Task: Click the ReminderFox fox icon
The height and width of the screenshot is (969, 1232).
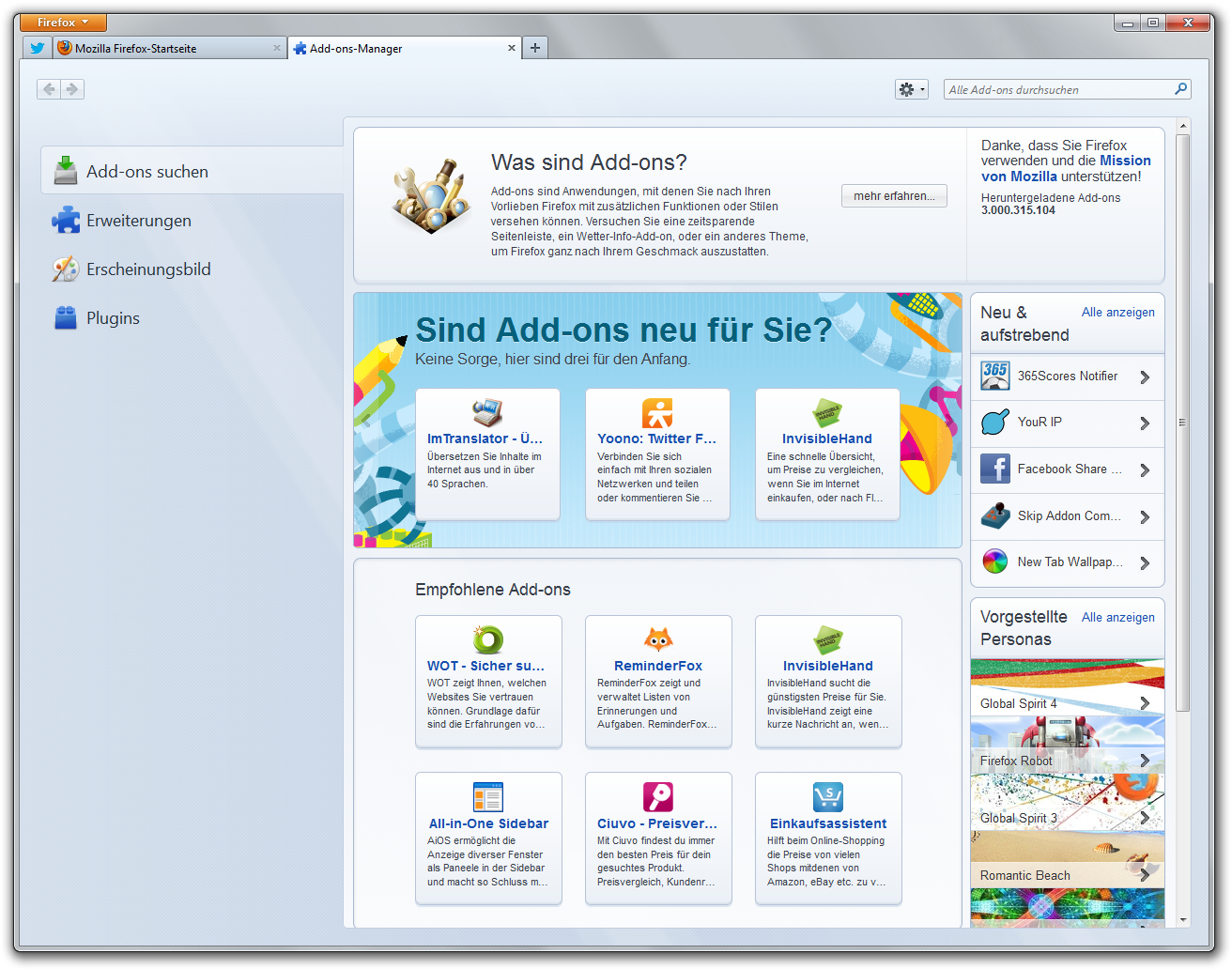Action: pyautogui.click(x=658, y=639)
